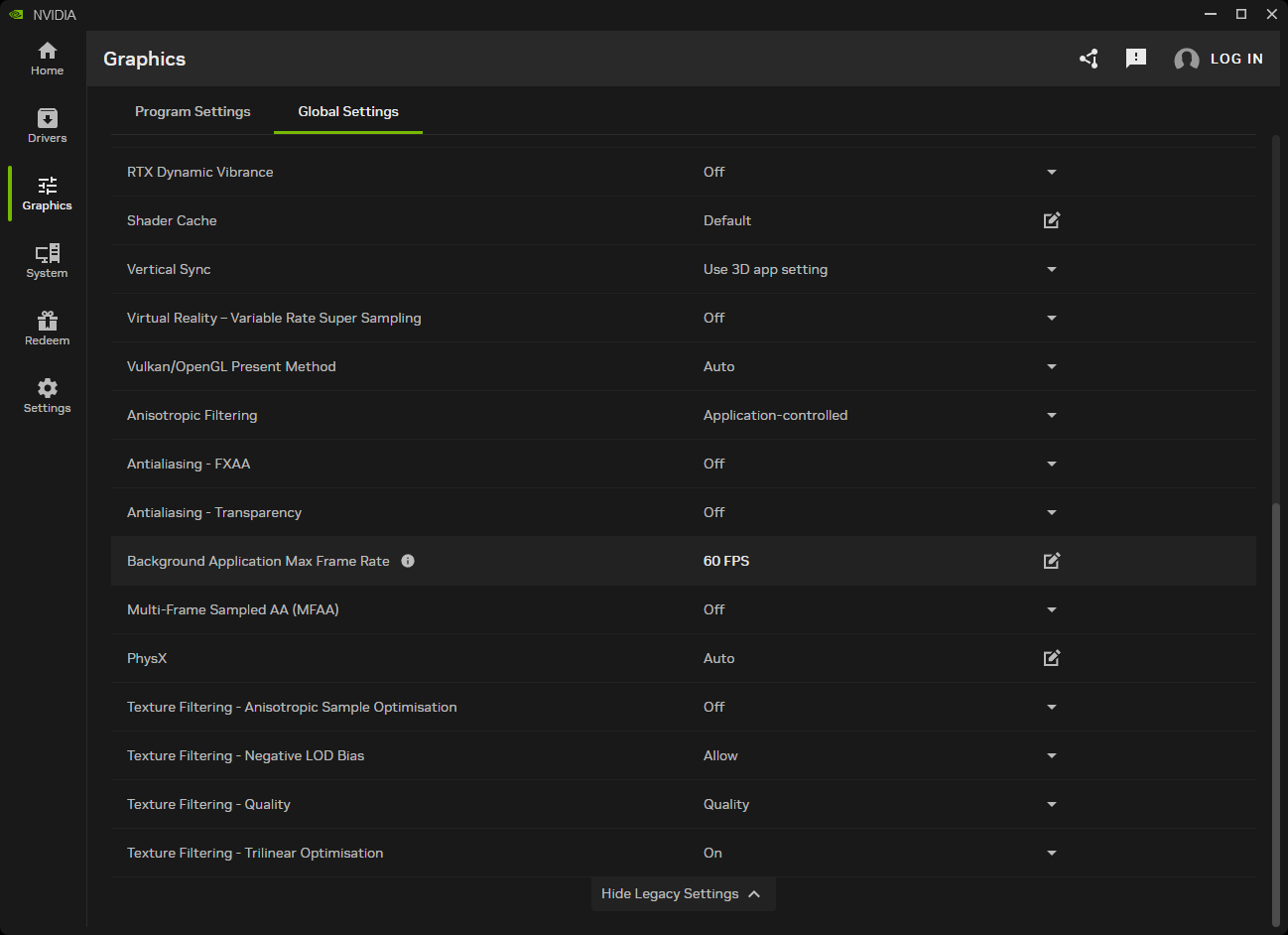The width and height of the screenshot is (1288, 935).
Task: Open the feedback notification icon
Action: (x=1136, y=59)
